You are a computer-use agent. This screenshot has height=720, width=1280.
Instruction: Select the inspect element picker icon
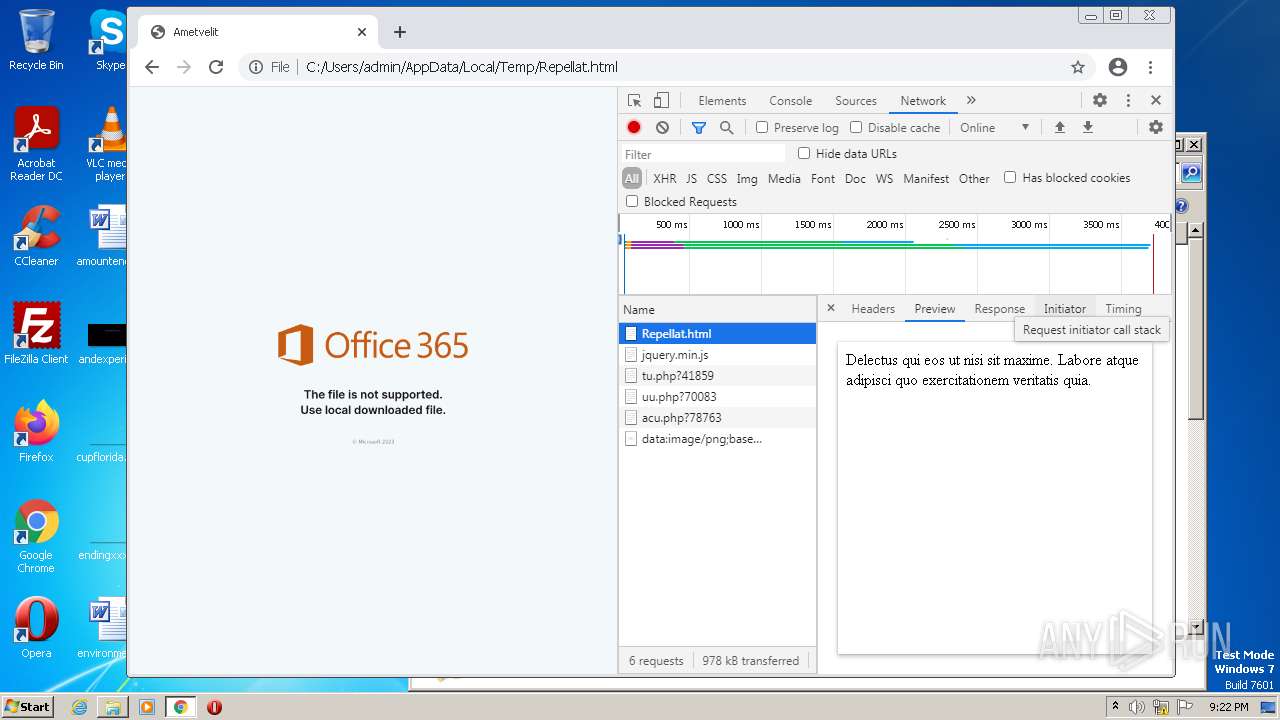pyautogui.click(x=634, y=101)
